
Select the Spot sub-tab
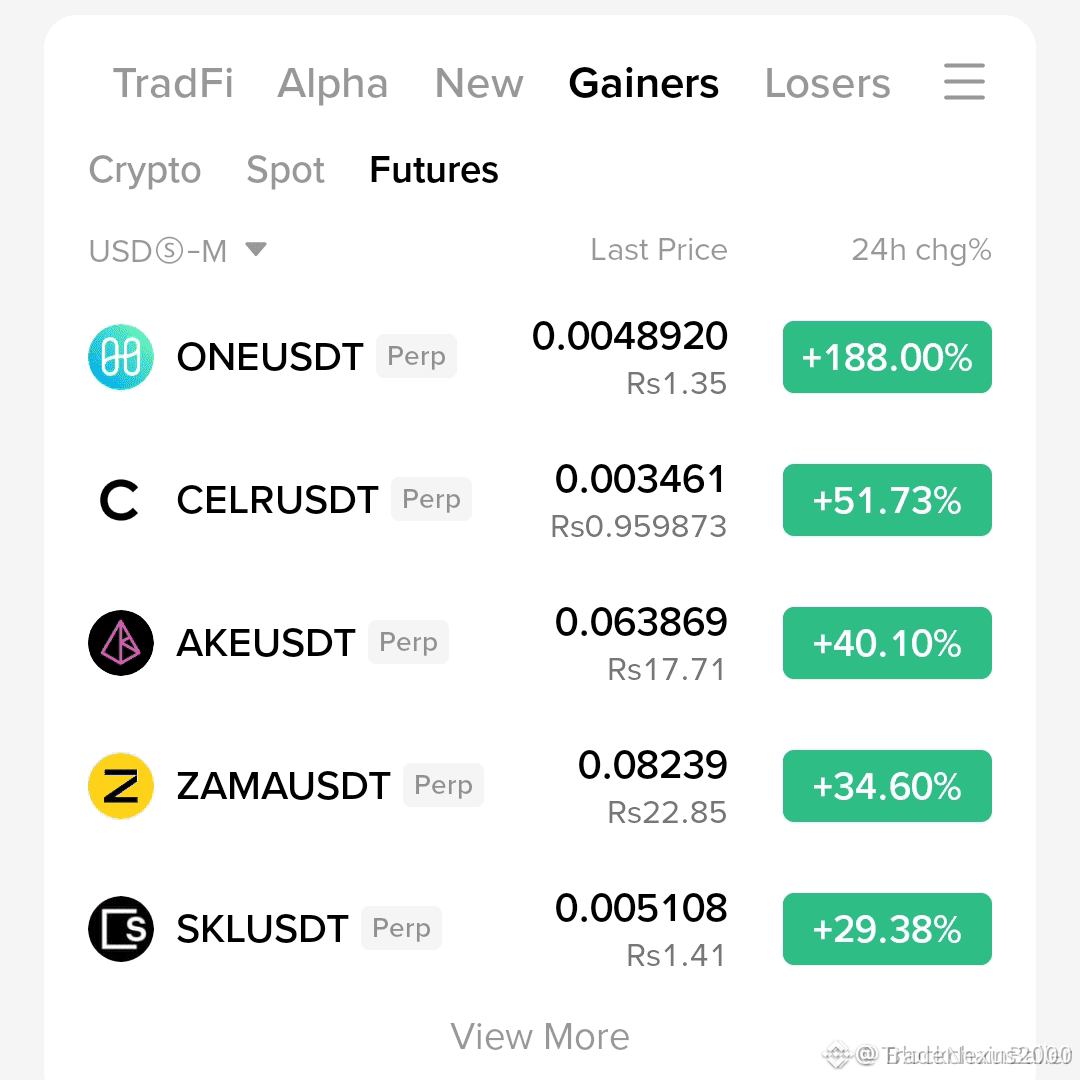[x=285, y=170]
